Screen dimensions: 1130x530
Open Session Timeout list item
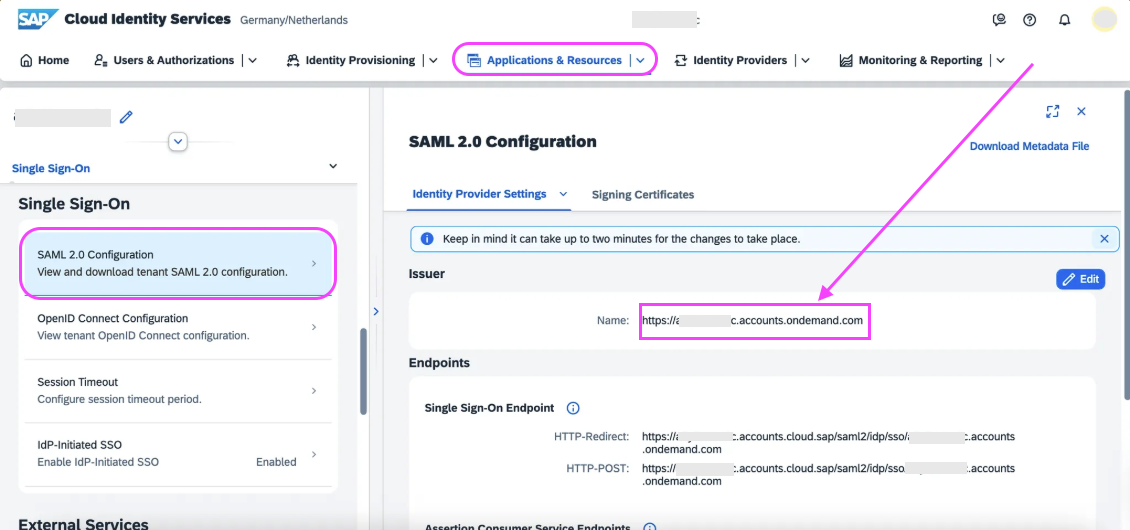(x=178, y=390)
